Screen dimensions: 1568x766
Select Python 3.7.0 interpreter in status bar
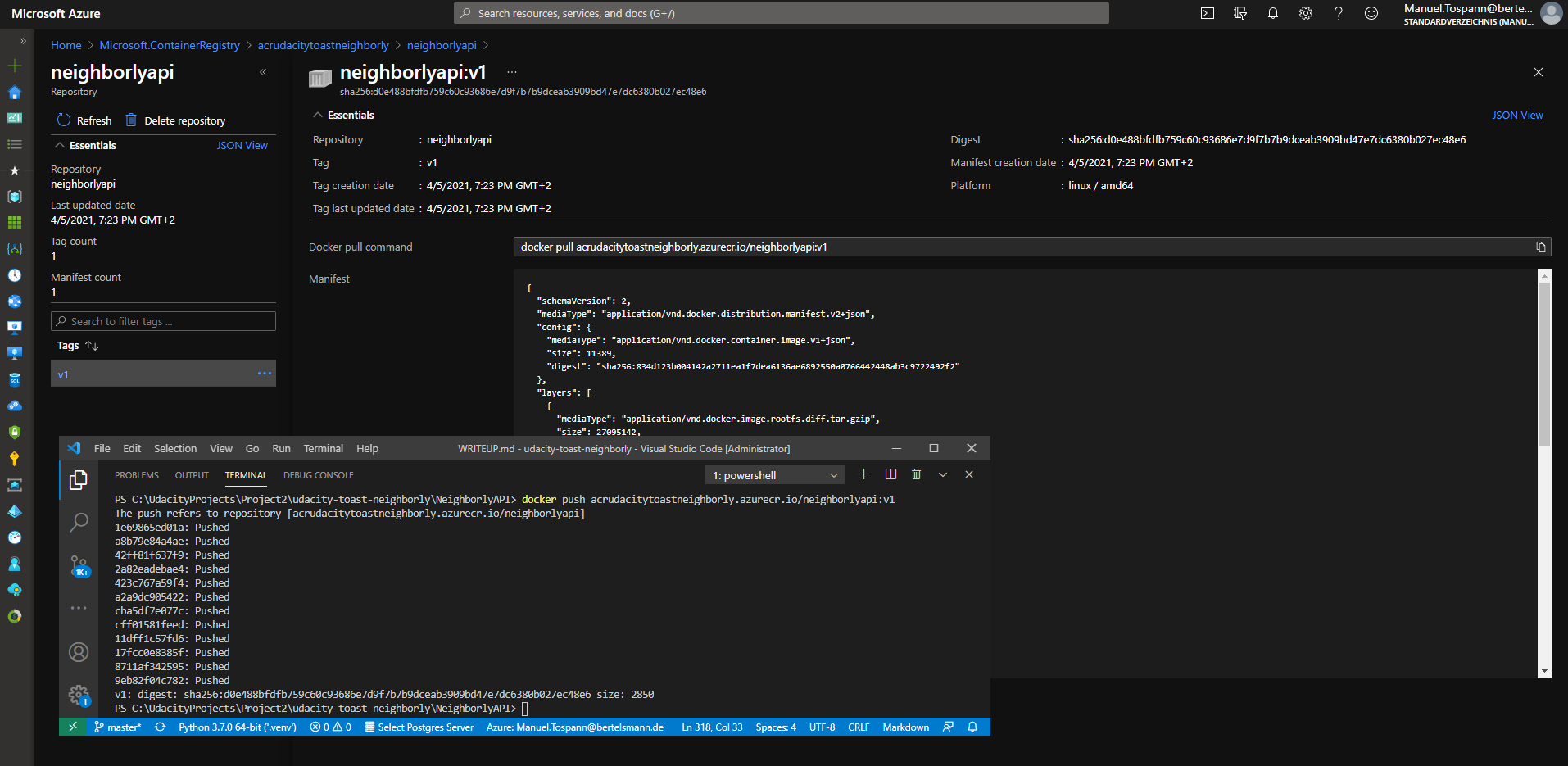[x=238, y=727]
